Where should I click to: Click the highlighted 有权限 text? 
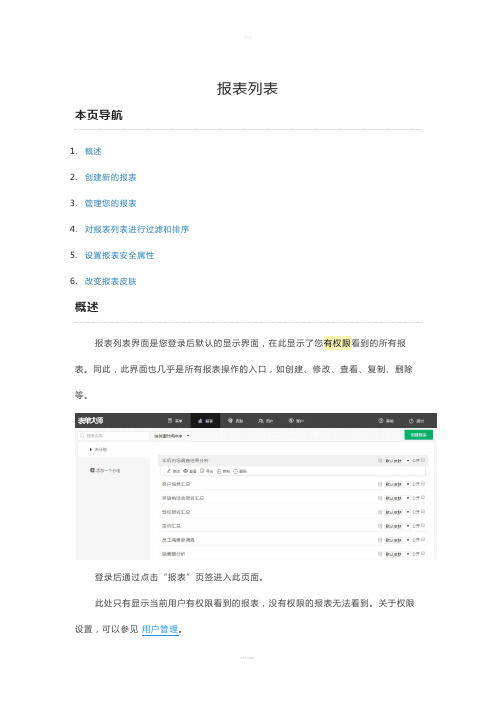[x=338, y=343]
